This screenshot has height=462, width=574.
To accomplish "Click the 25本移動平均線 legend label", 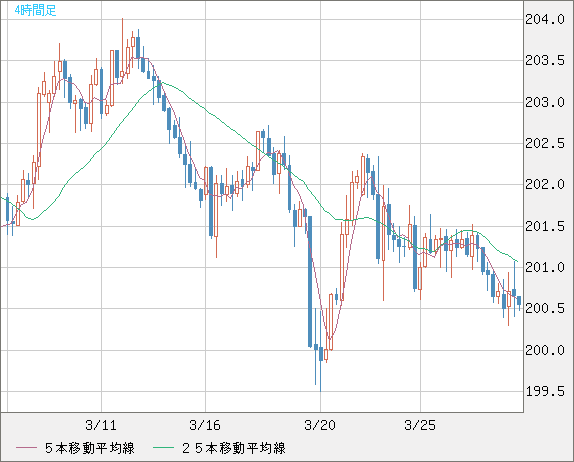I will (234, 448).
